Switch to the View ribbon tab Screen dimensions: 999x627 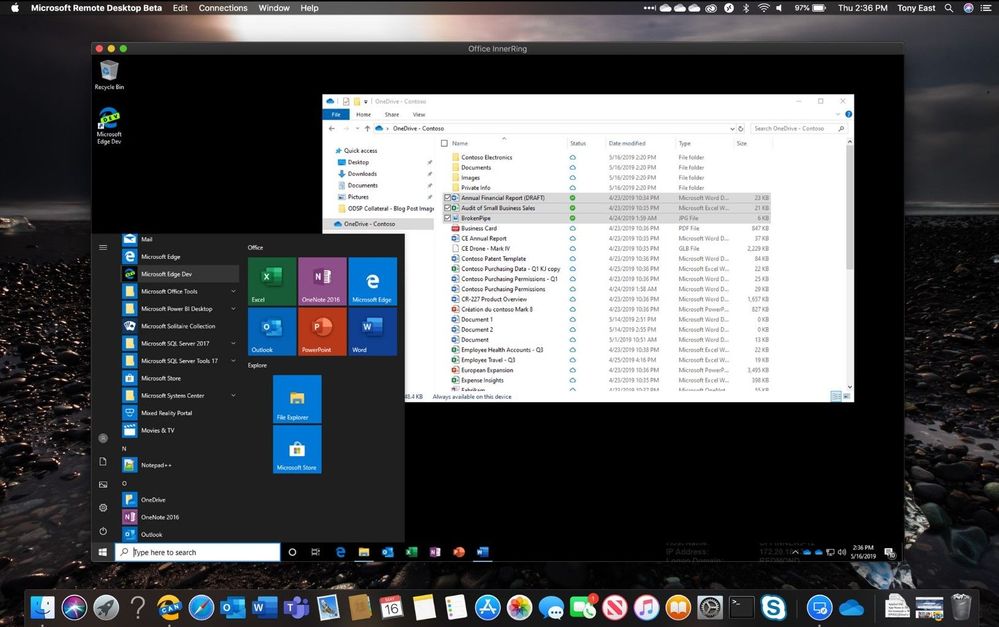coord(419,115)
